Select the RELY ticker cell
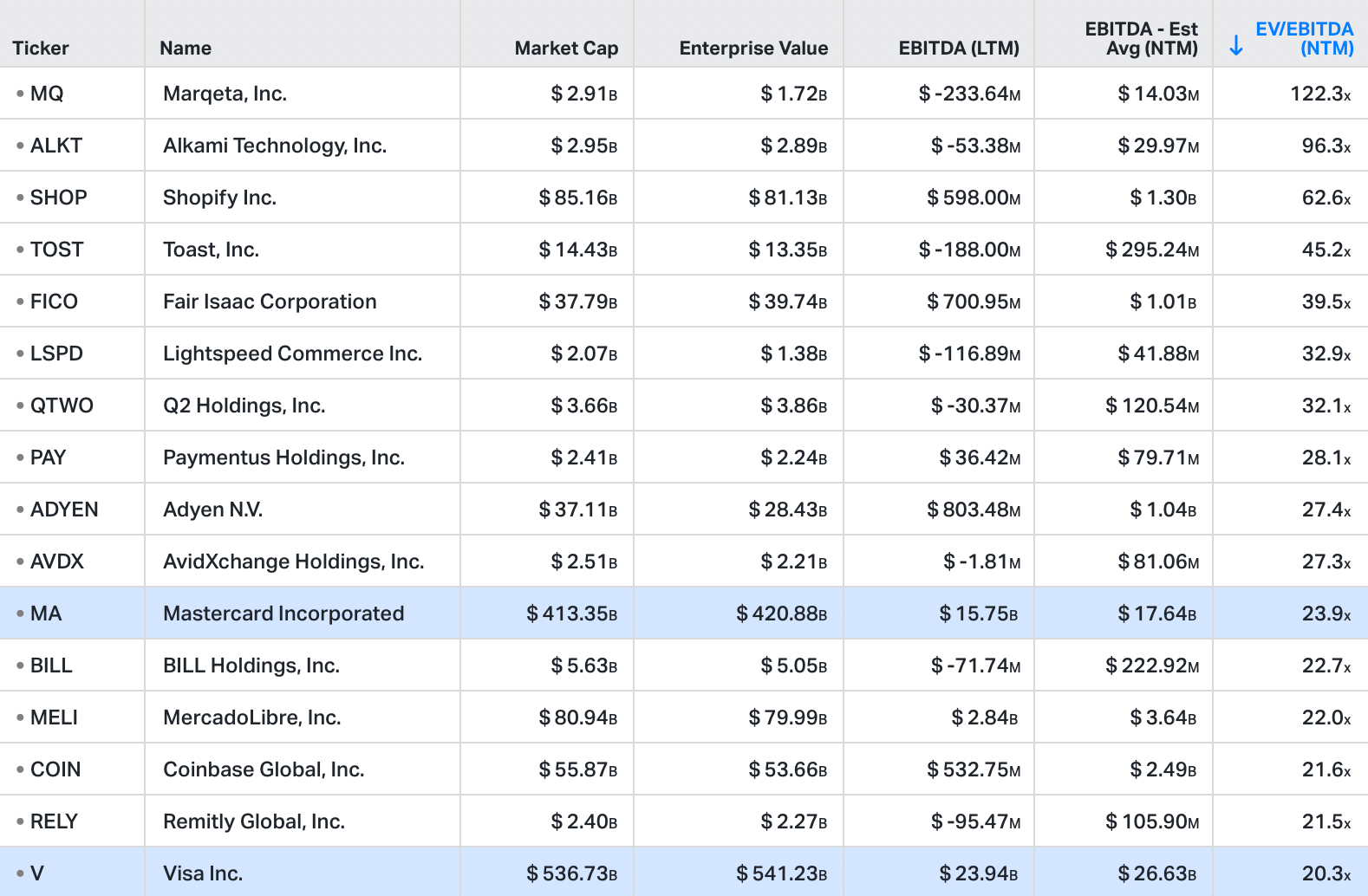This screenshot has width=1368, height=896. [72, 821]
